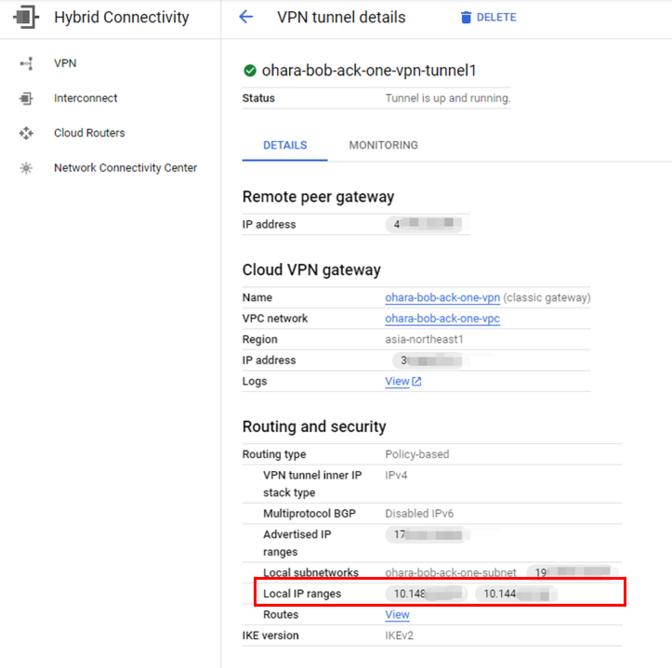Click the View link for Routes

pyautogui.click(x=397, y=615)
